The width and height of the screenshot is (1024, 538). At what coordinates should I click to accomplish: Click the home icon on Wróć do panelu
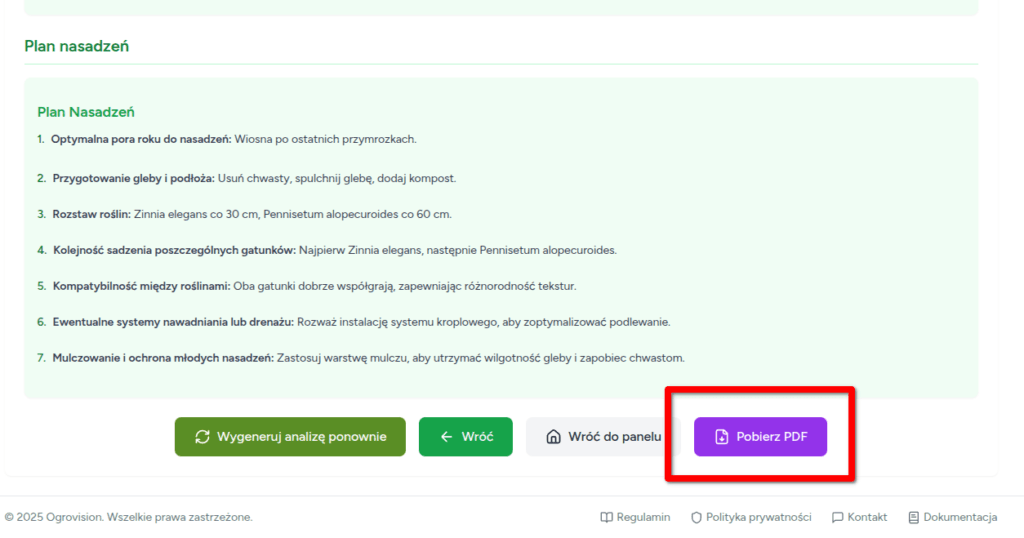[x=553, y=437]
